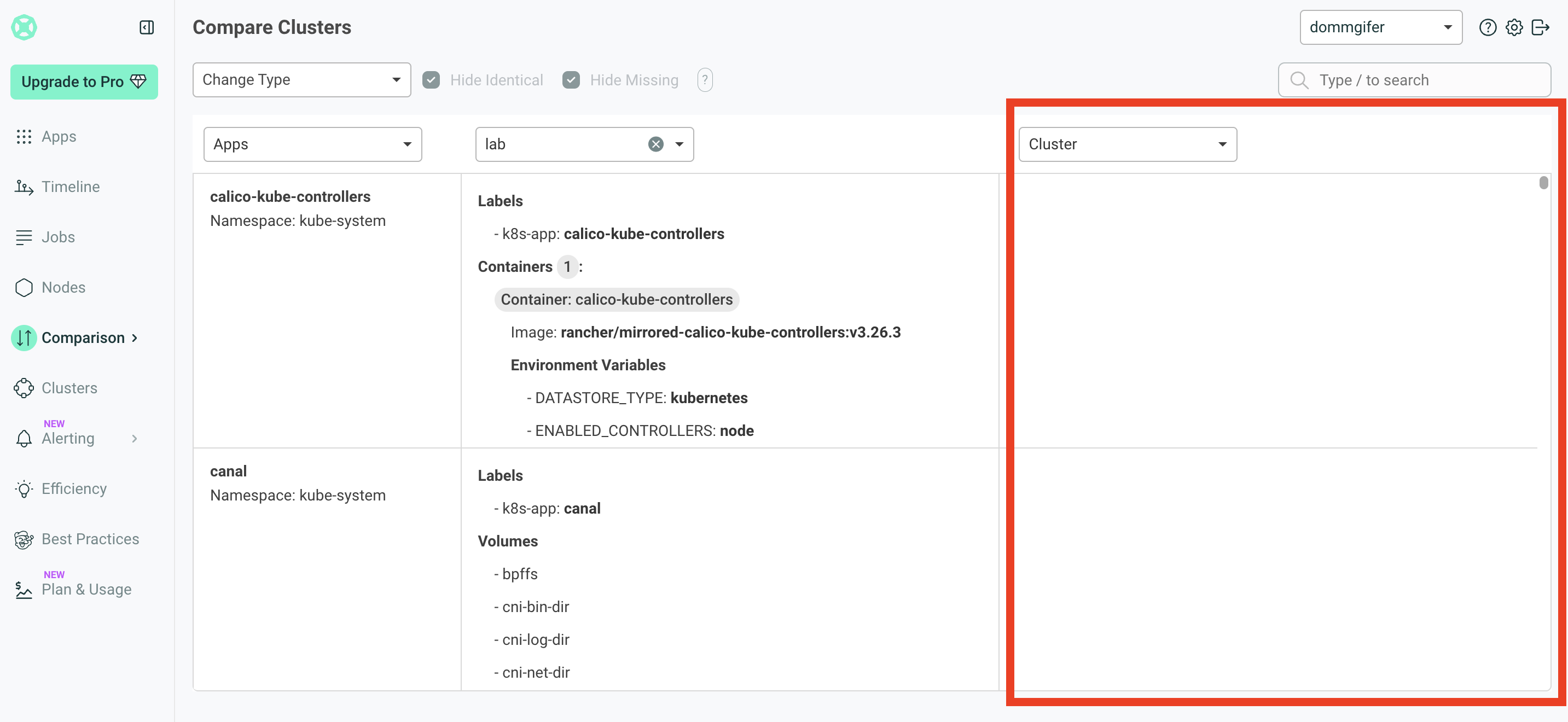Image resolution: width=1568 pixels, height=722 pixels.
Task: Click the Upgrade to Pro button
Action: coord(84,81)
